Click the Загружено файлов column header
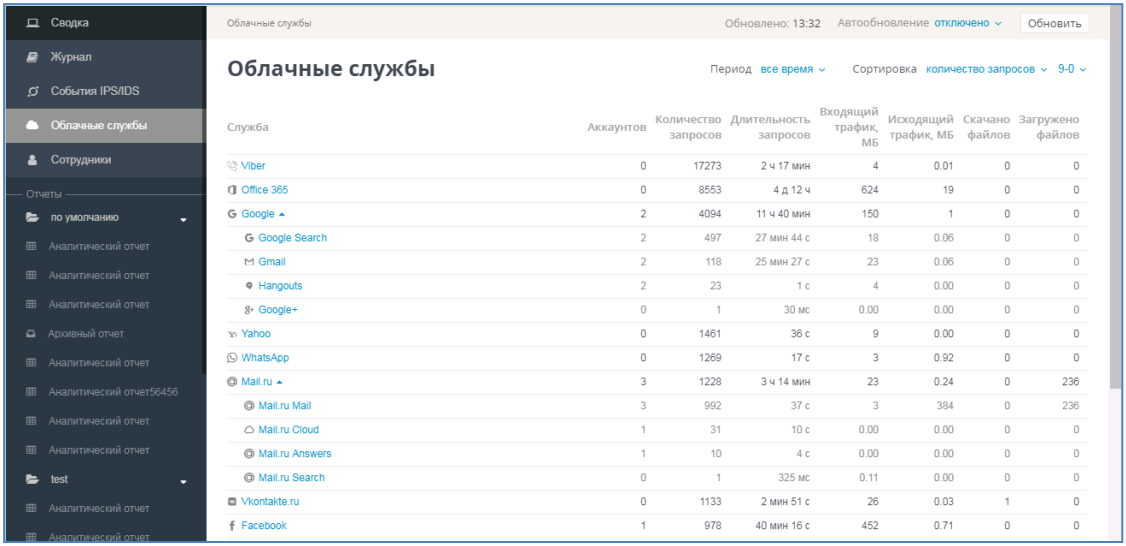This screenshot has height=546, width=1126. pyautogui.click(x=1048, y=127)
